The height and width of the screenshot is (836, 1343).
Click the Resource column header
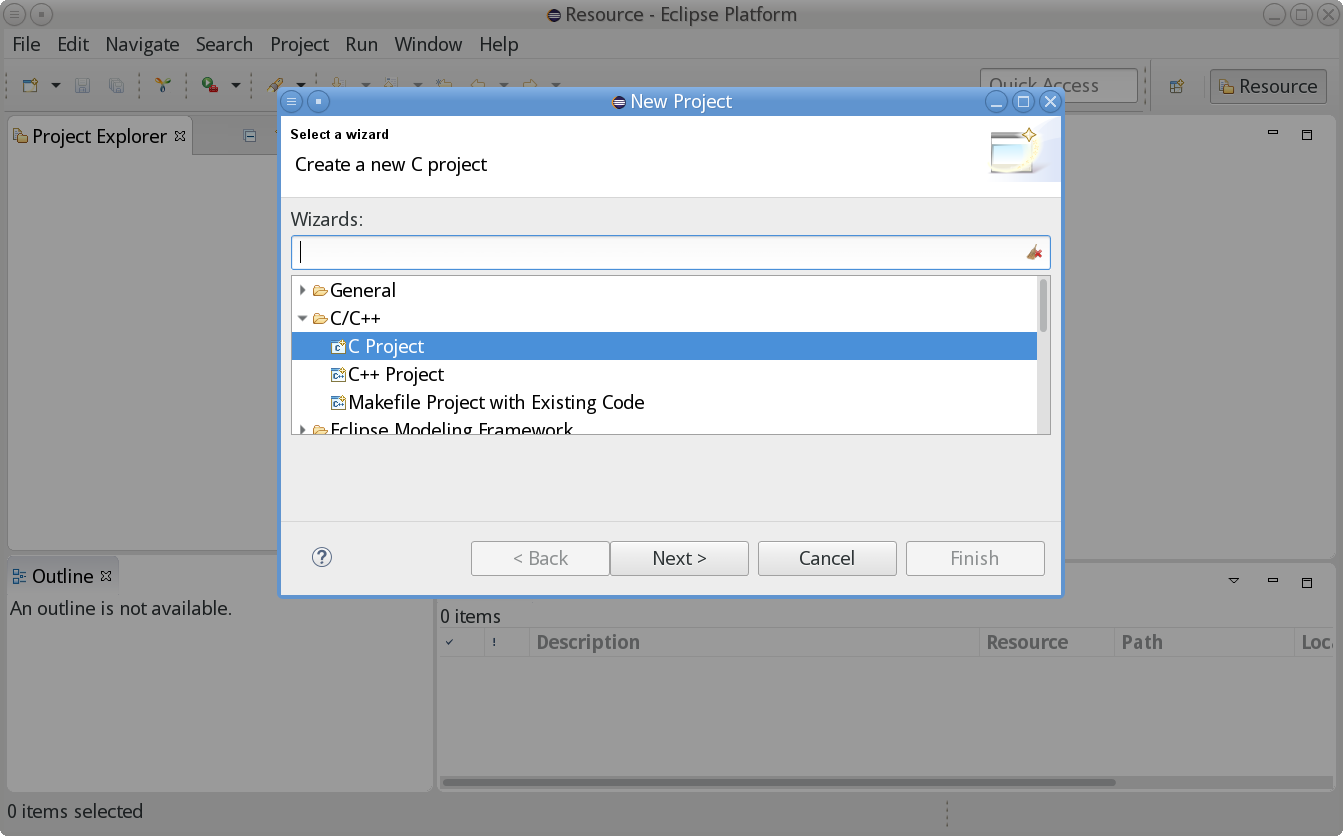click(x=1047, y=642)
